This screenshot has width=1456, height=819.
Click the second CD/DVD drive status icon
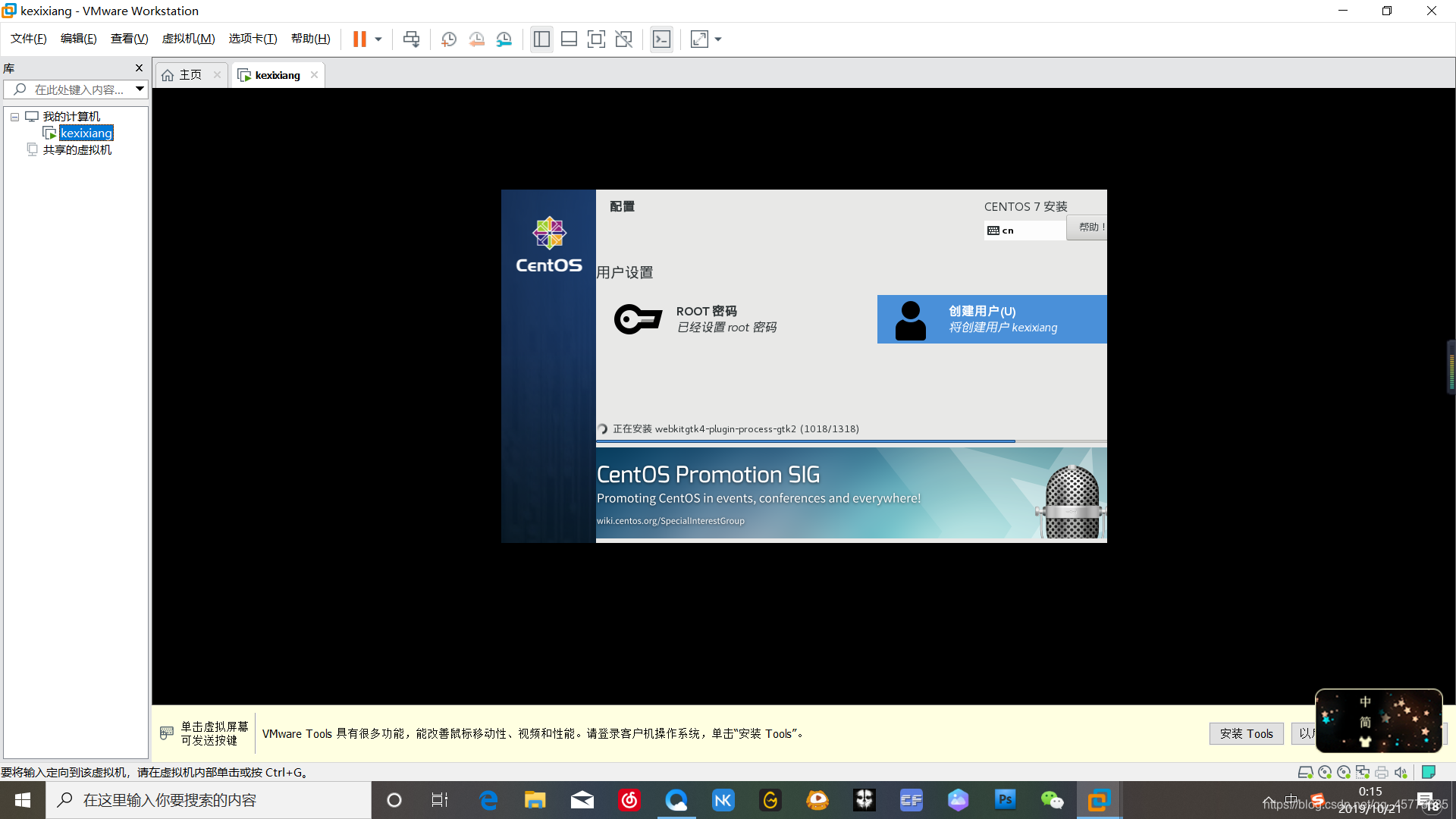pos(1344,772)
